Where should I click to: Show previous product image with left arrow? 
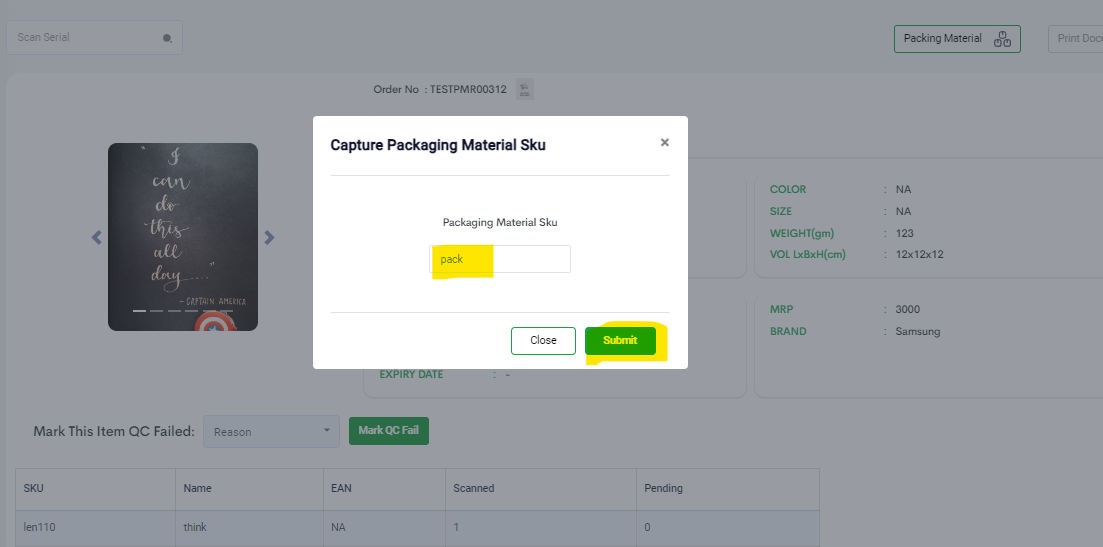pos(97,238)
